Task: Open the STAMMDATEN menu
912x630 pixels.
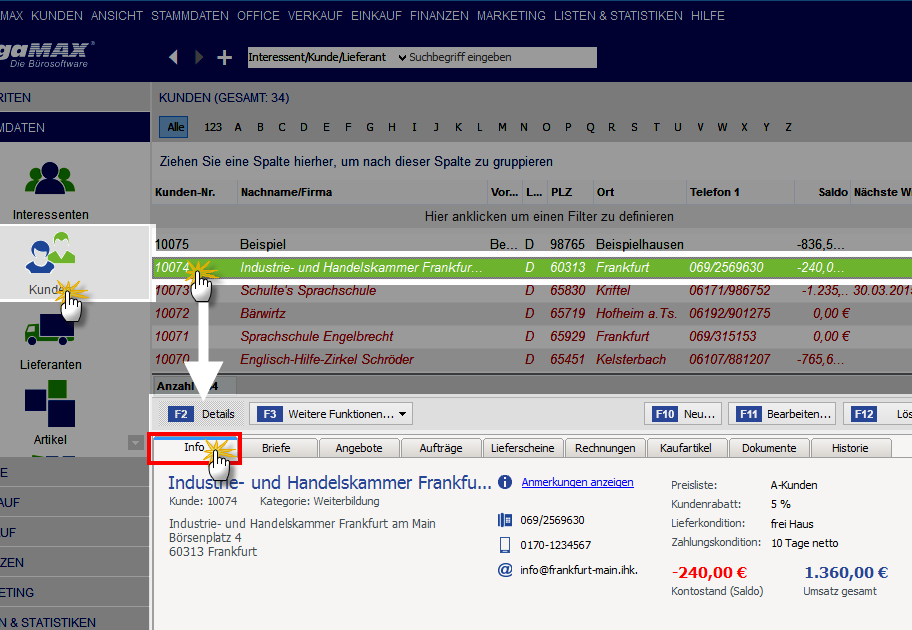Action: tap(190, 16)
